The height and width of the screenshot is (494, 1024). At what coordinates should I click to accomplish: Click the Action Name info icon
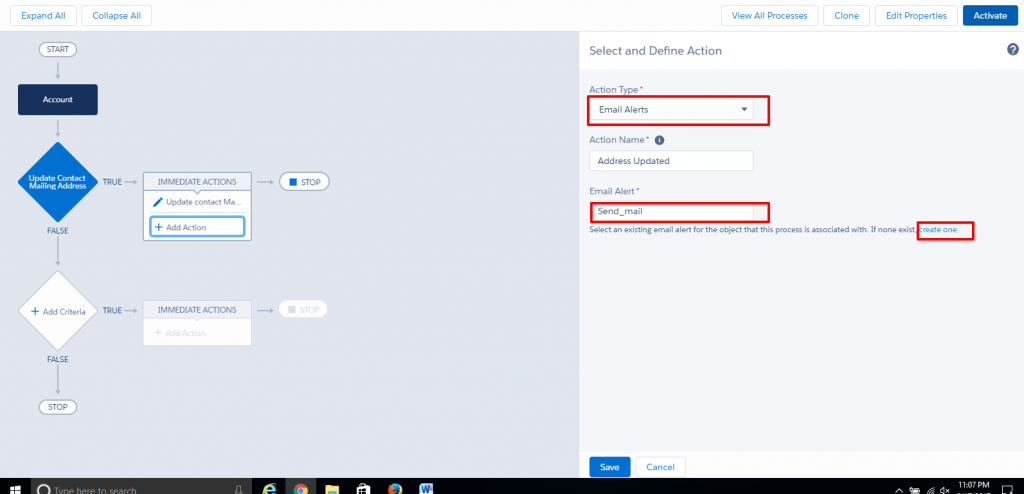660,140
